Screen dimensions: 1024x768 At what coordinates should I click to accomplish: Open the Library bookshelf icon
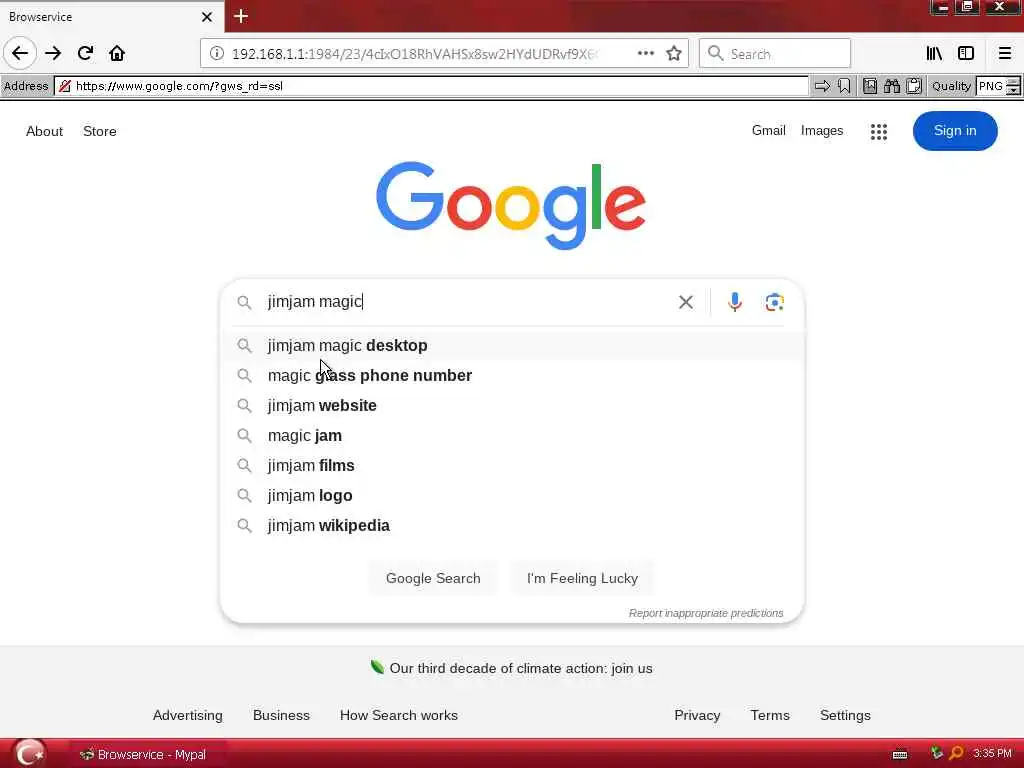[934, 54]
